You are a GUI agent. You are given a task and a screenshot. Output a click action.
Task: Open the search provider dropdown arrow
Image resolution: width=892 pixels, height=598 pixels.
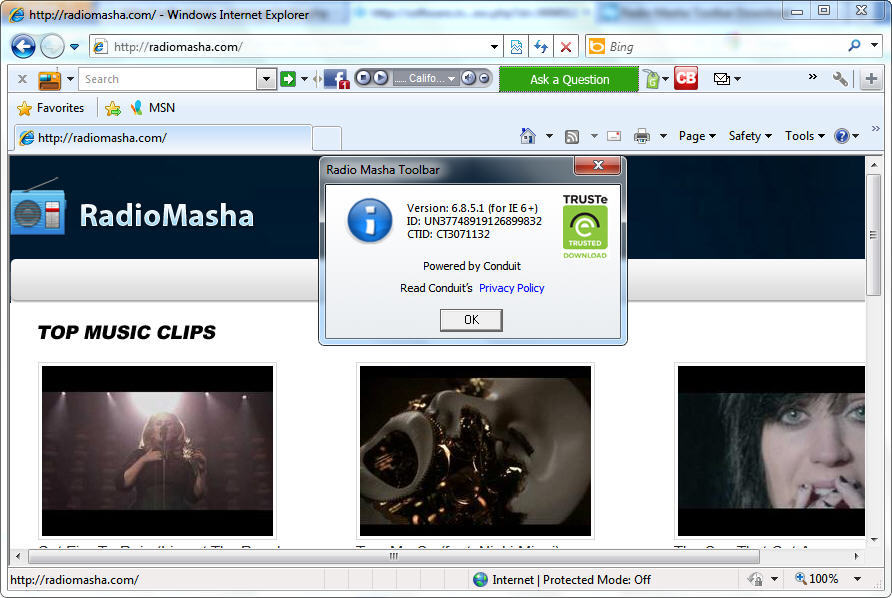click(x=874, y=45)
